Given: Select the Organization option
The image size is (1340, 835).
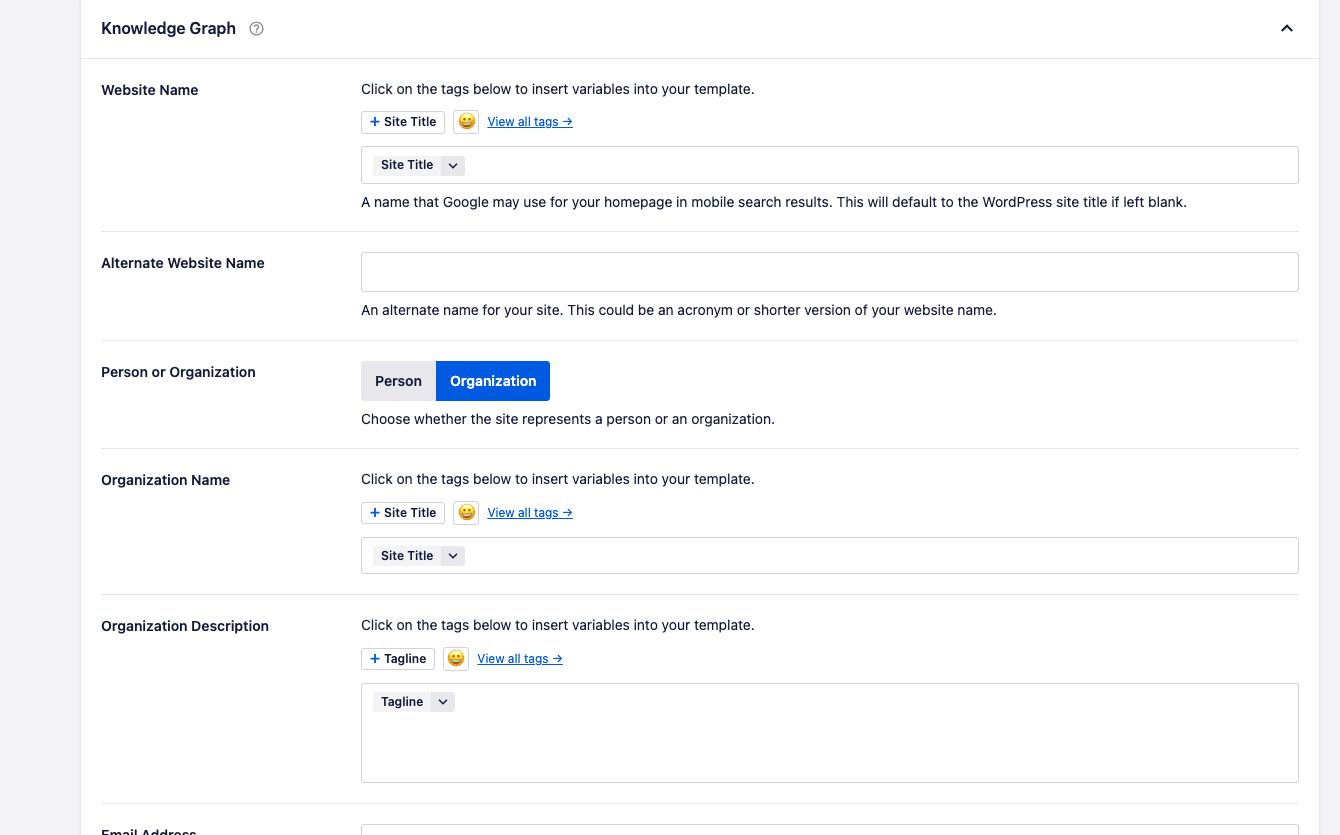Looking at the screenshot, I should (x=493, y=381).
